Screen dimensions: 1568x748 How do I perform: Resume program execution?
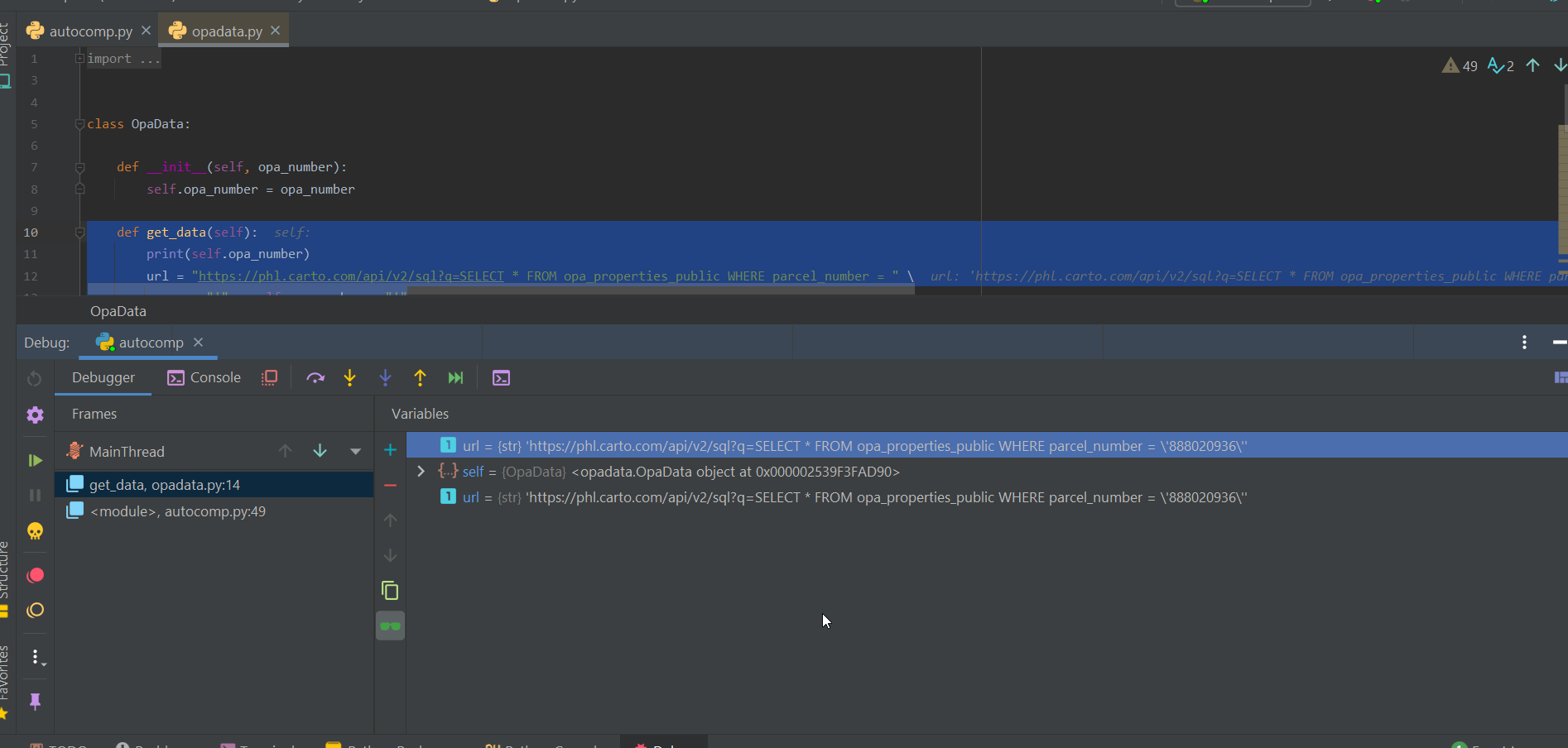tap(35, 460)
